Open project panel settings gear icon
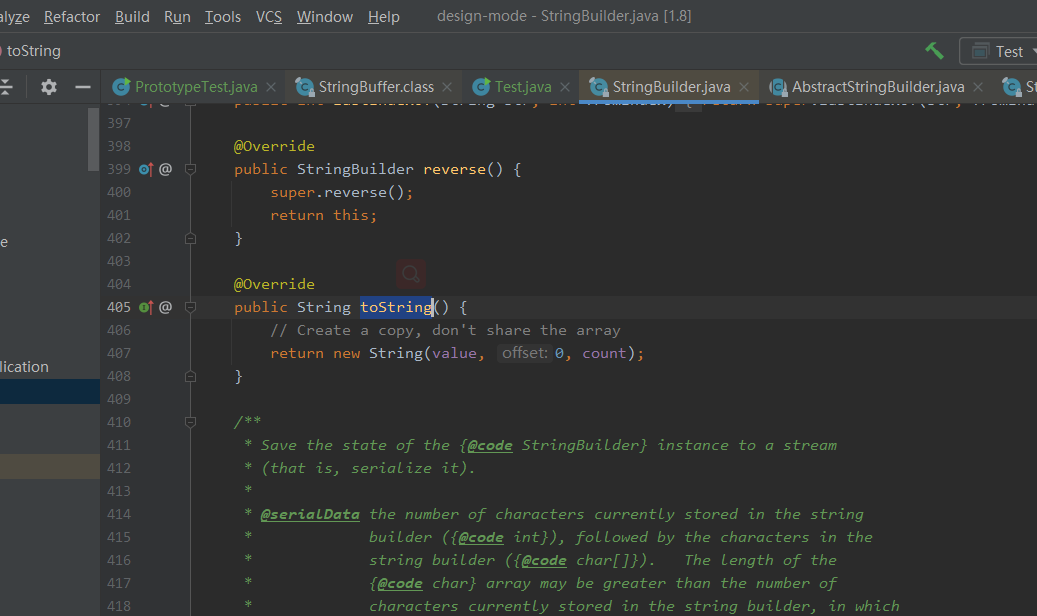The height and width of the screenshot is (616, 1037). [49, 87]
